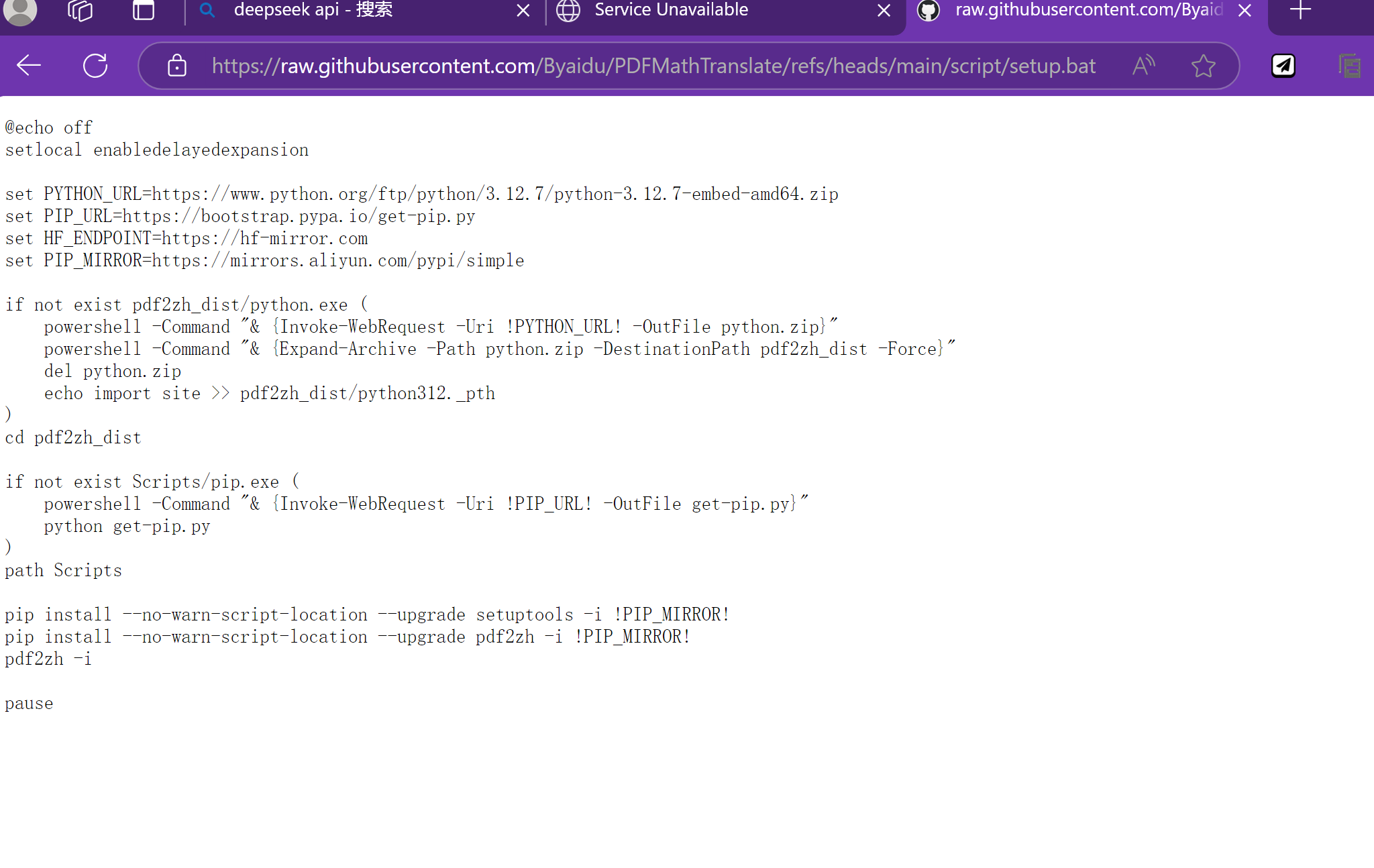Go back to the previous page

coord(29,66)
